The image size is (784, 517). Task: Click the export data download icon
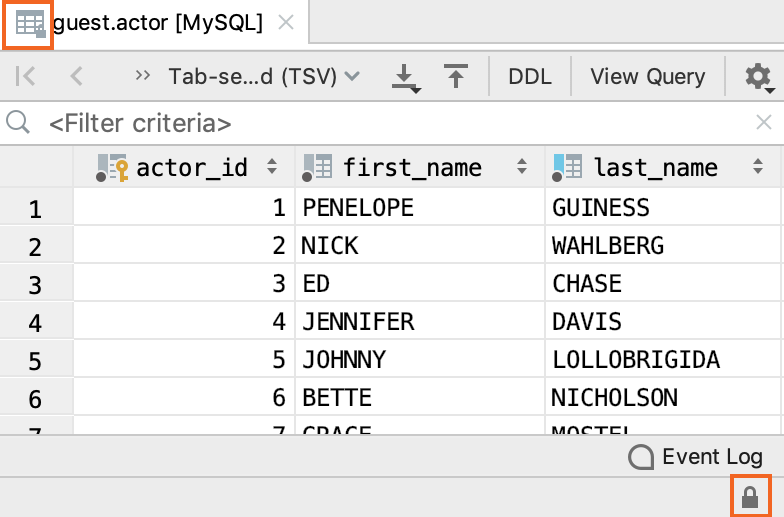tap(406, 78)
